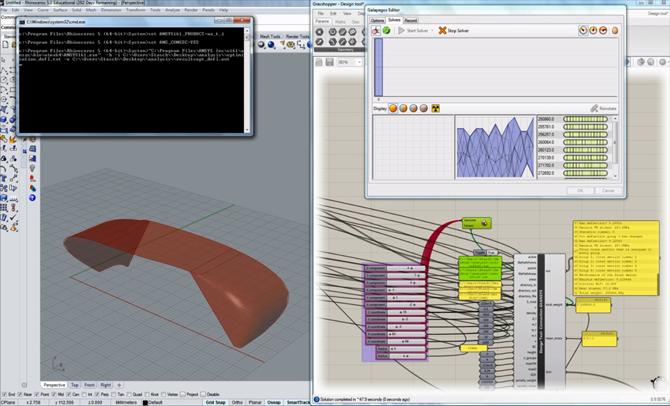Toggle the second Display orb
This screenshot has width=670, height=406.
403,109
